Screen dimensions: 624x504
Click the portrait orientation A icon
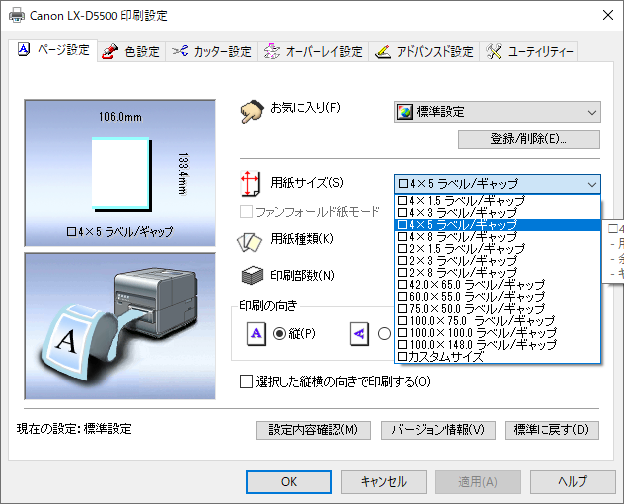click(256, 334)
